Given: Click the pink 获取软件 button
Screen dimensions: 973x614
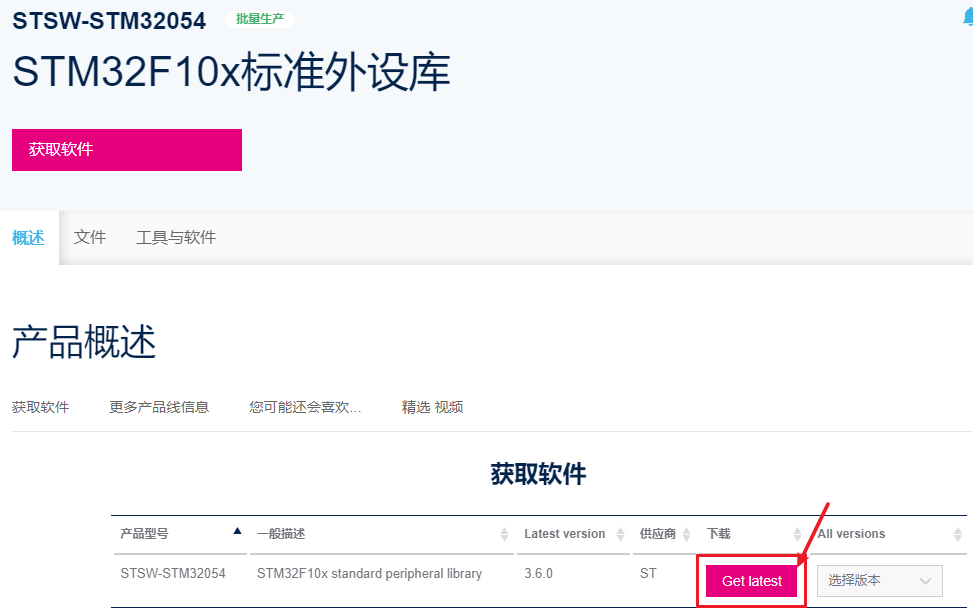Looking at the screenshot, I should tap(127, 150).
